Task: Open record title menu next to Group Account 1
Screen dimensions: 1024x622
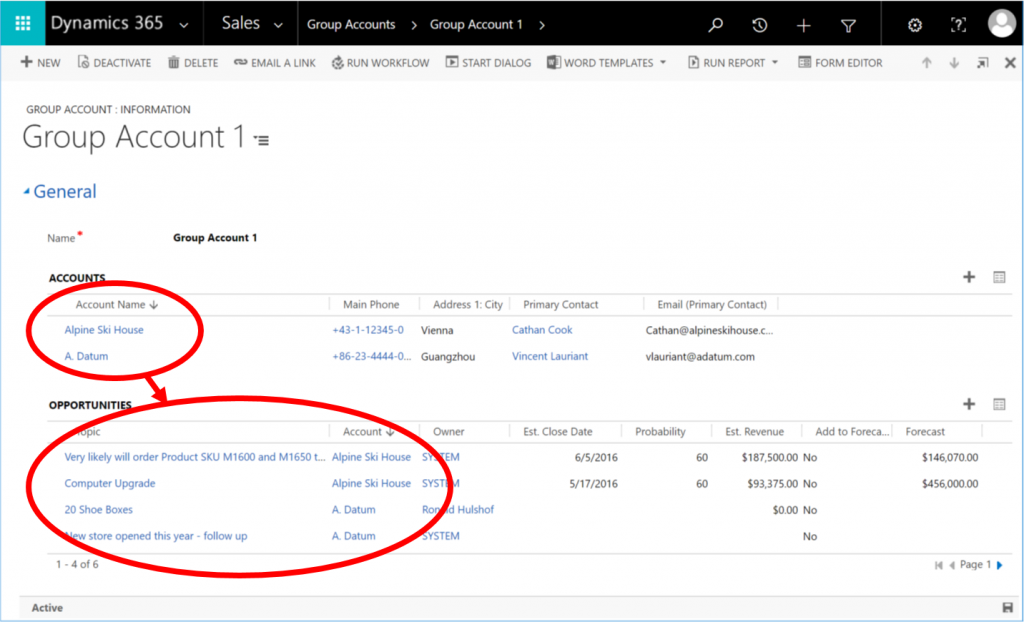Action: tap(262, 140)
